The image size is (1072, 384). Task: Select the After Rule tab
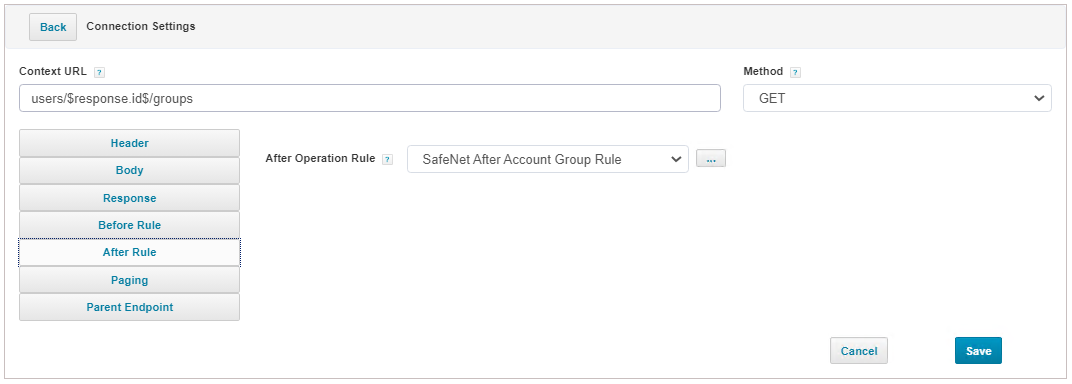[x=129, y=252]
